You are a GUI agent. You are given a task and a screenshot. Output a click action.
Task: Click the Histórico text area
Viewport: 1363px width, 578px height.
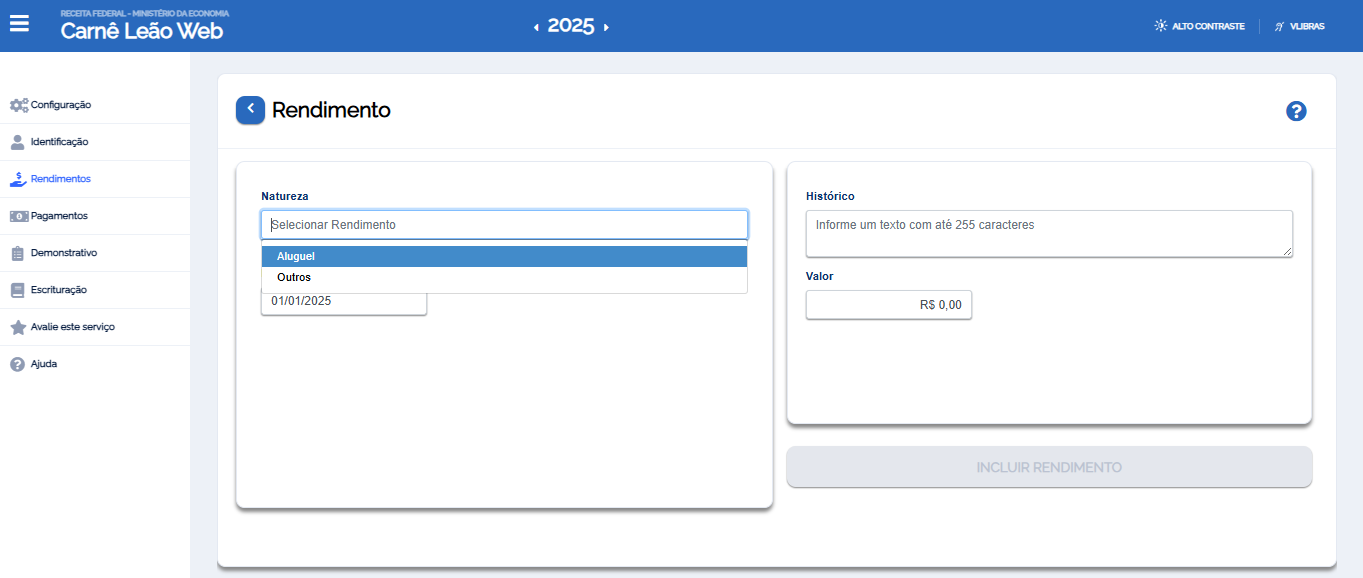tap(1049, 233)
